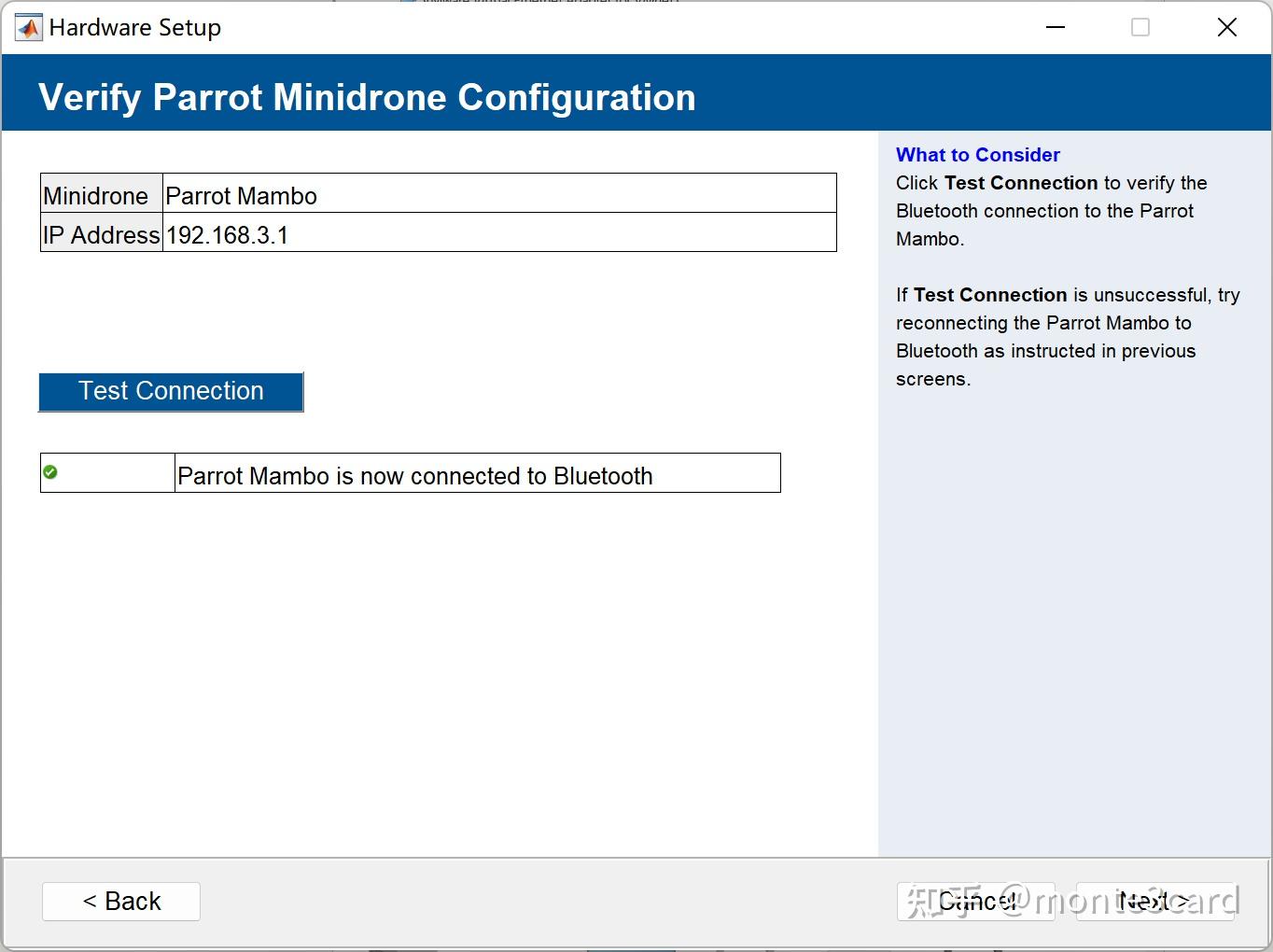The image size is (1273, 952).
Task: Maximize the Hardware Setup window
Action: [1140, 27]
